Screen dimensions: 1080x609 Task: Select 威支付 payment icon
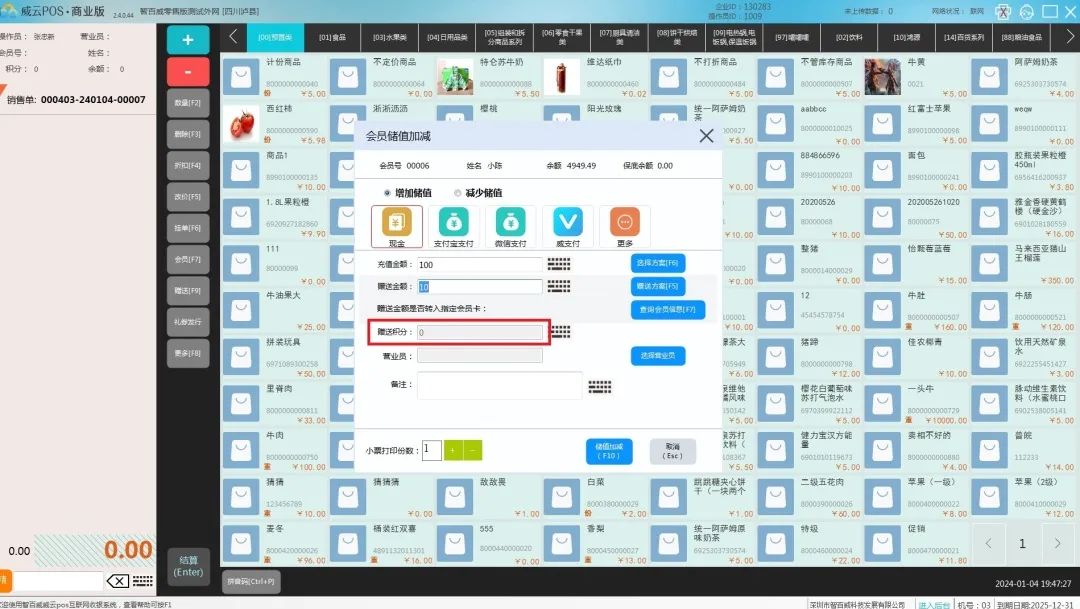pos(567,226)
